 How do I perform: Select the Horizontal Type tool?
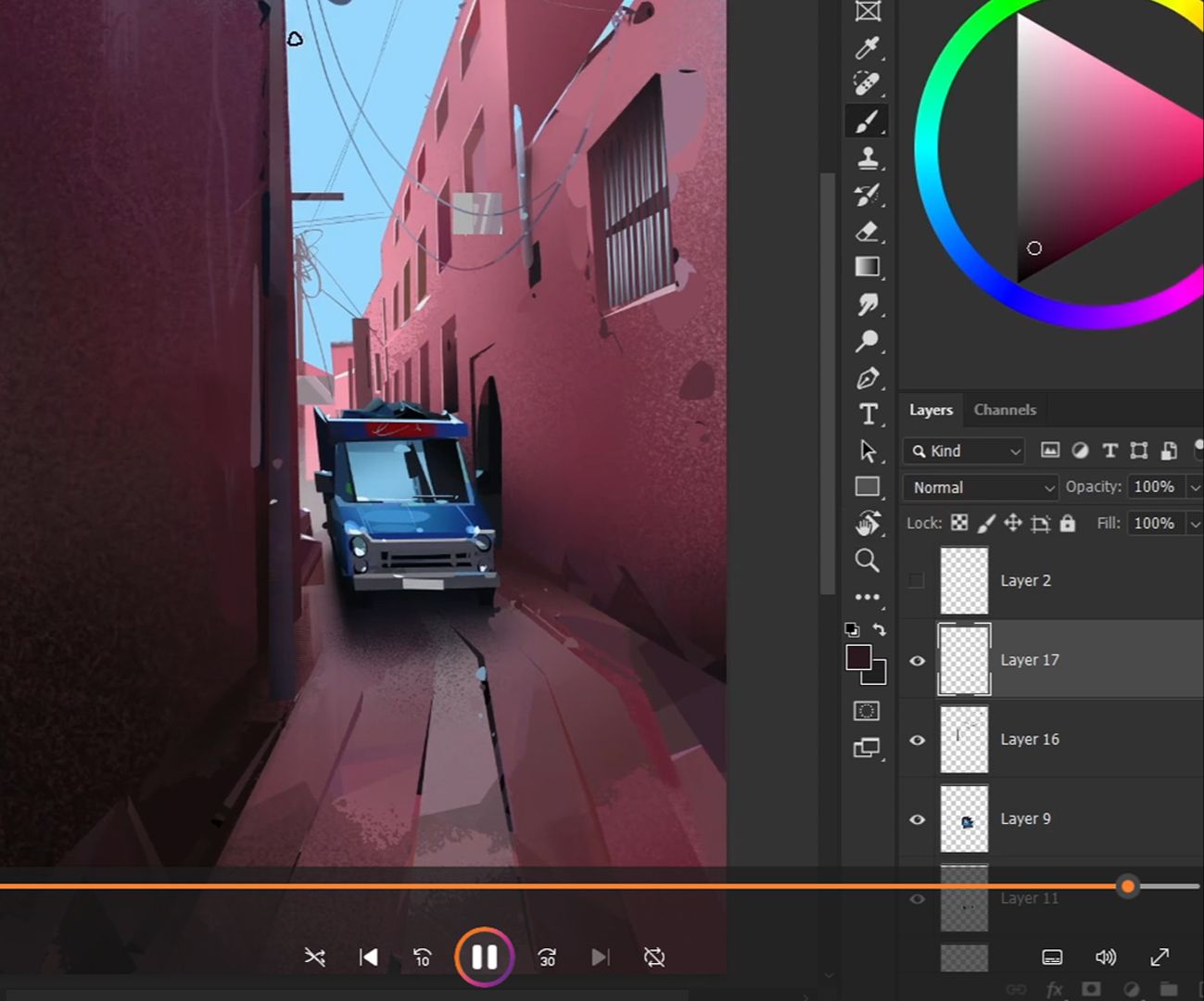pos(868,414)
